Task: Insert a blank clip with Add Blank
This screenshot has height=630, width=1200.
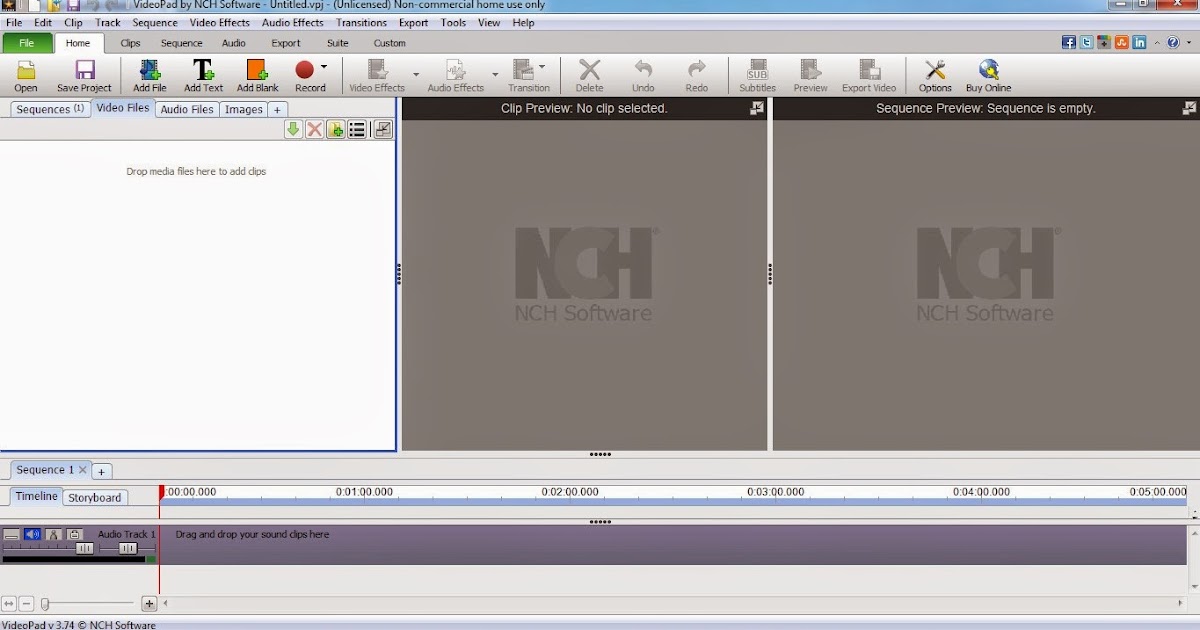Action: 257,76
